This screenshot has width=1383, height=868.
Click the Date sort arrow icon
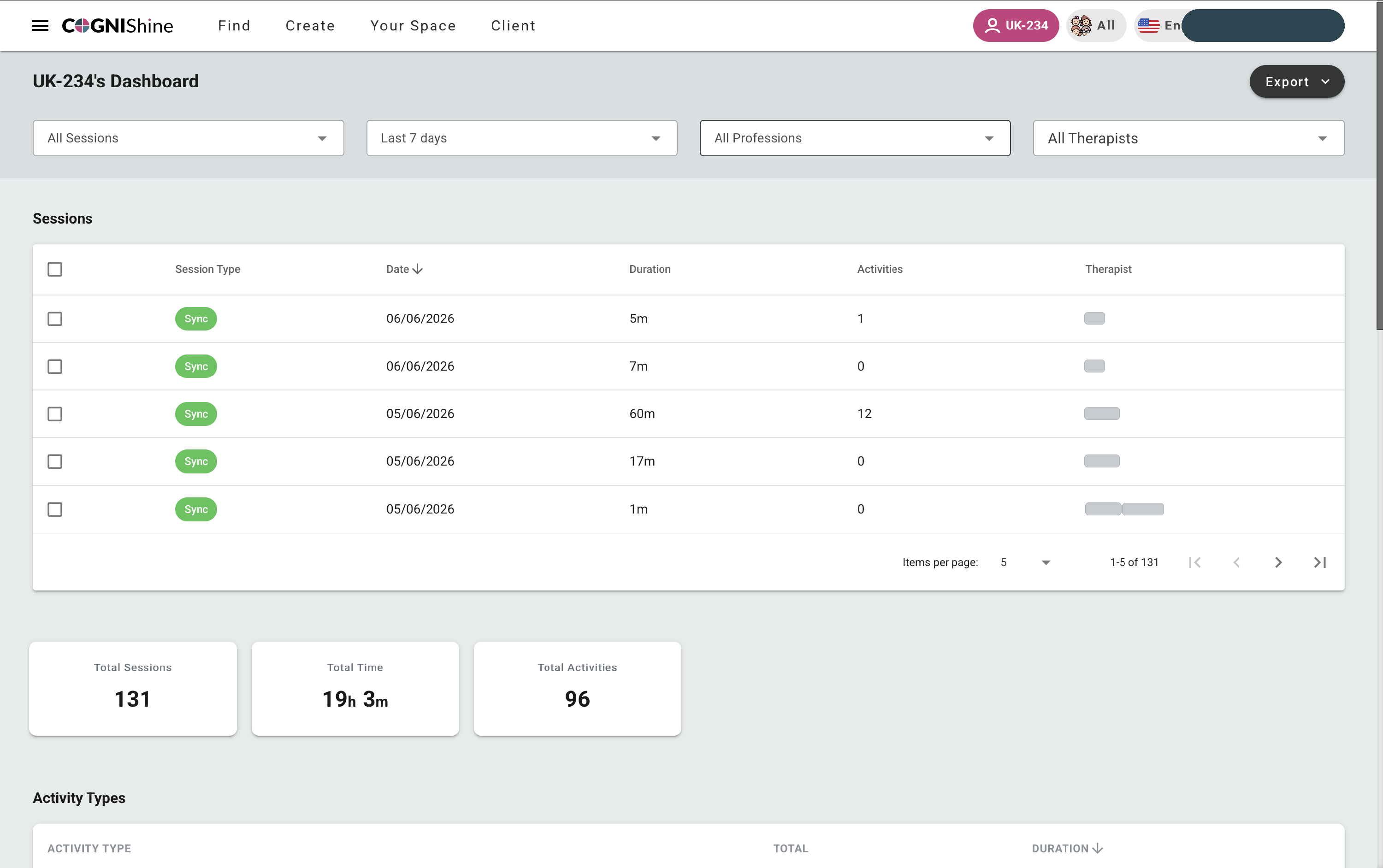417,269
